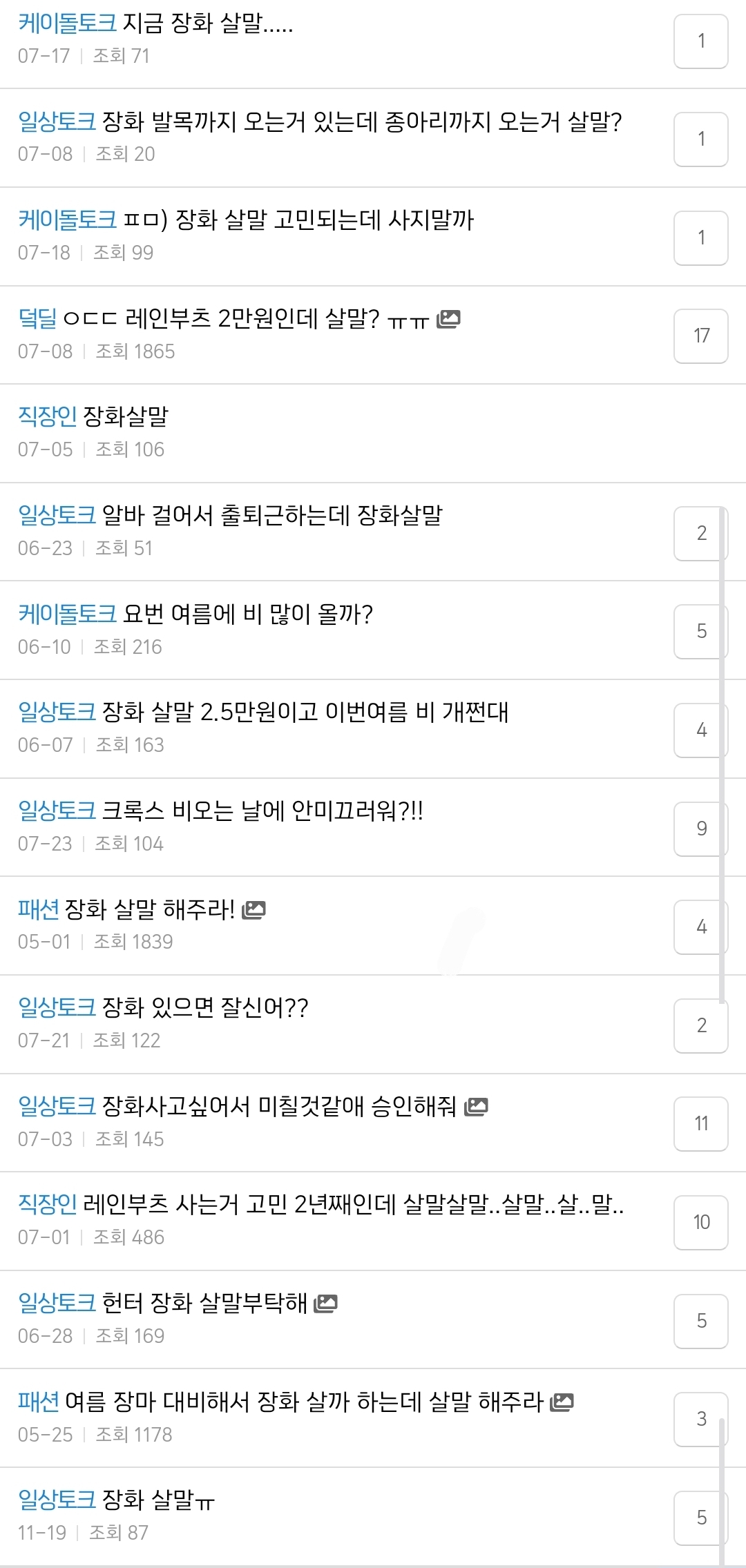Select 패션 category on 05-01 post
The height and width of the screenshot is (1568, 746).
point(38,909)
